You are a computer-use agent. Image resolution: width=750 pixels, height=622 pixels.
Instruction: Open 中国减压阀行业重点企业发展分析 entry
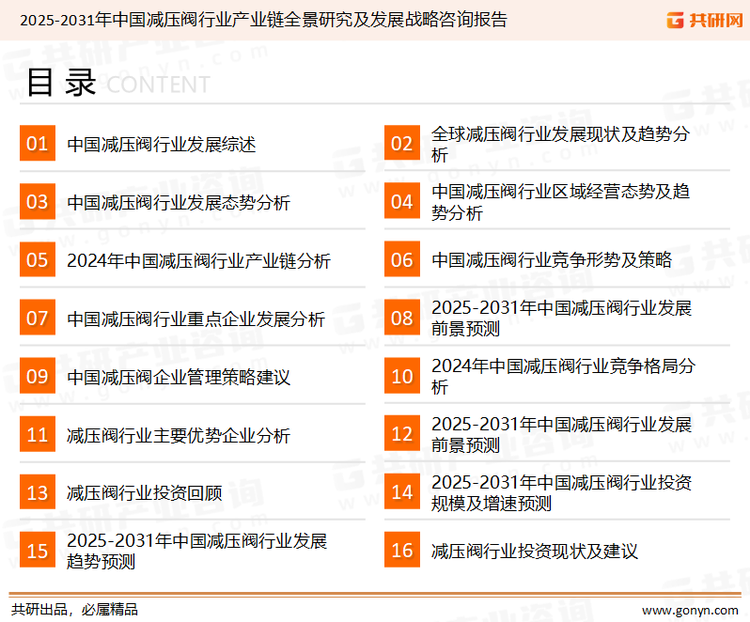pos(195,319)
